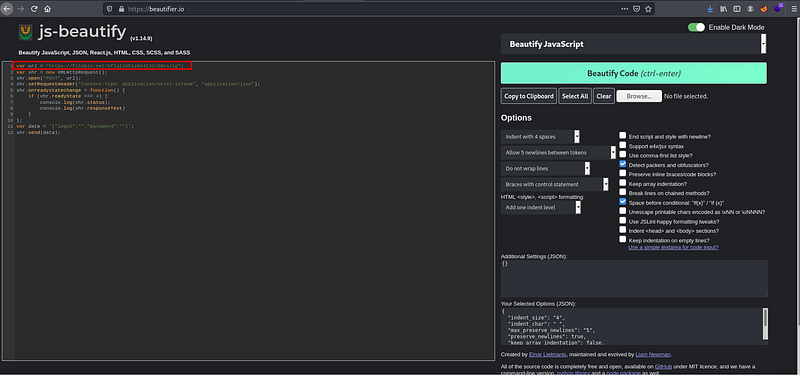The width and height of the screenshot is (800, 376).
Task: Click the Select All button
Action: [x=575, y=96]
